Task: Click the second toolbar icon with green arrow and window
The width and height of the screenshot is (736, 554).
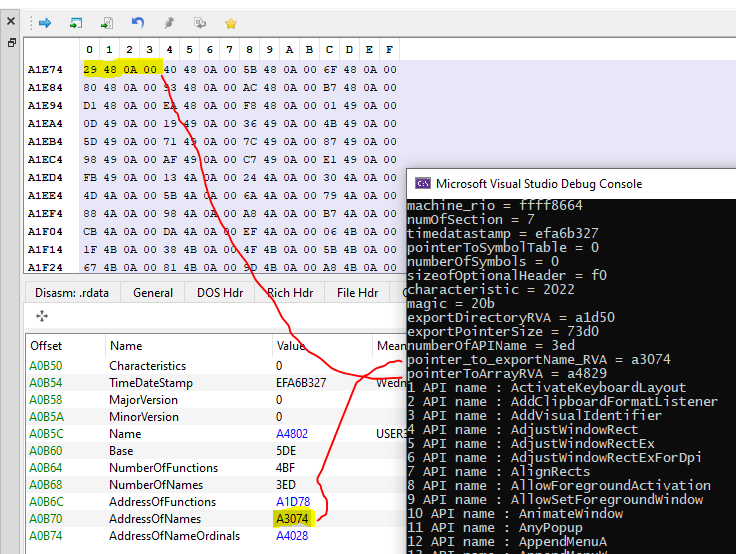Action: click(76, 22)
